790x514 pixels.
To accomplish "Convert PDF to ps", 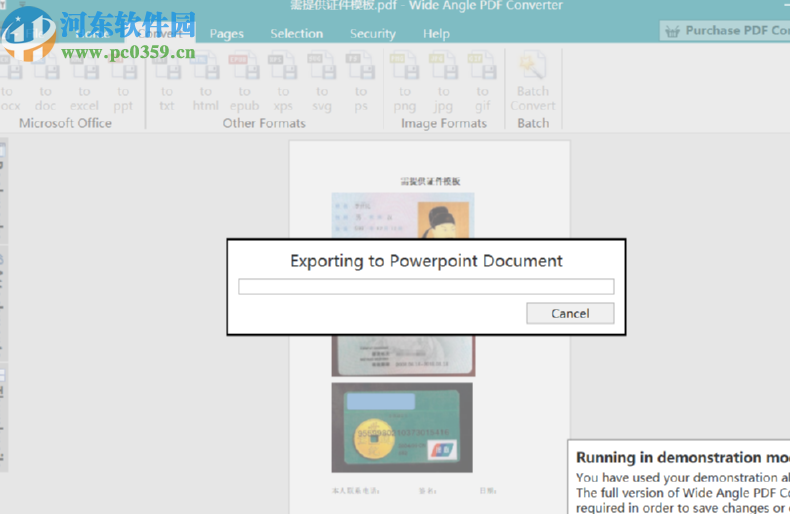I will (361, 82).
